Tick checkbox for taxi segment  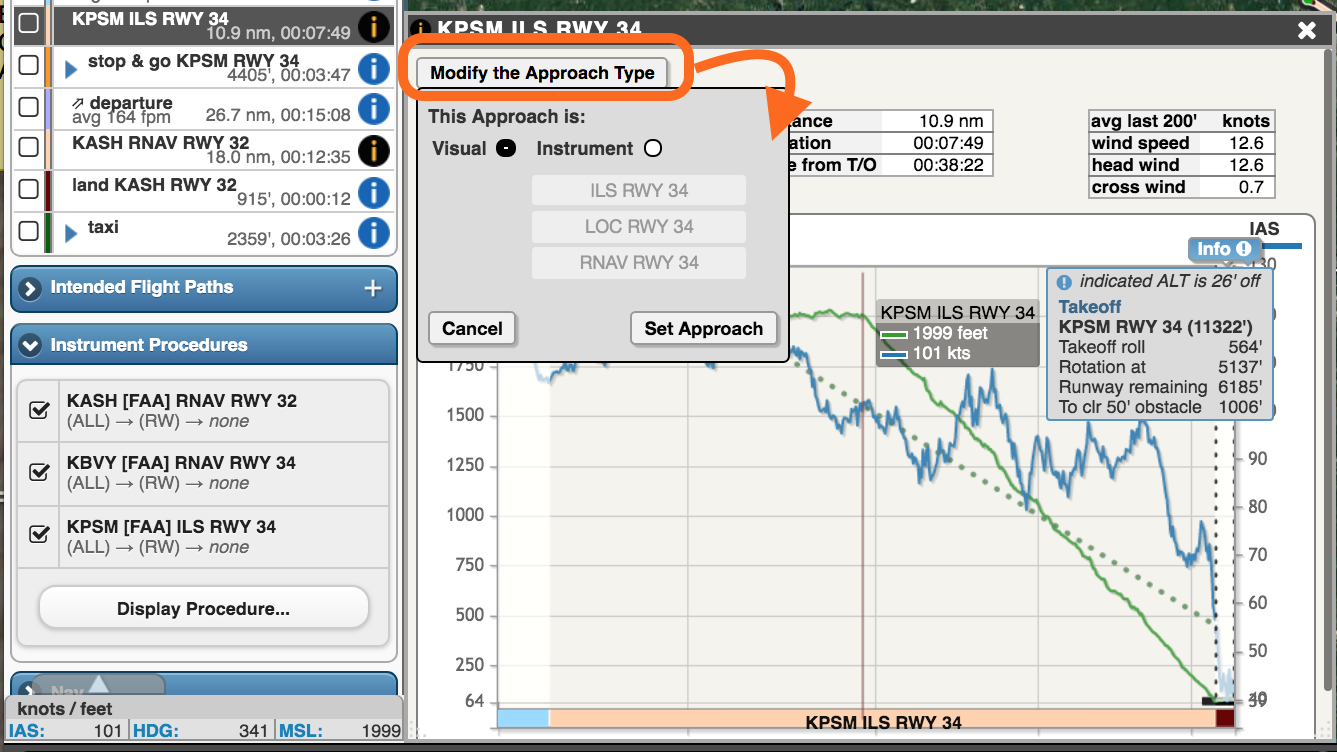pos(29,232)
